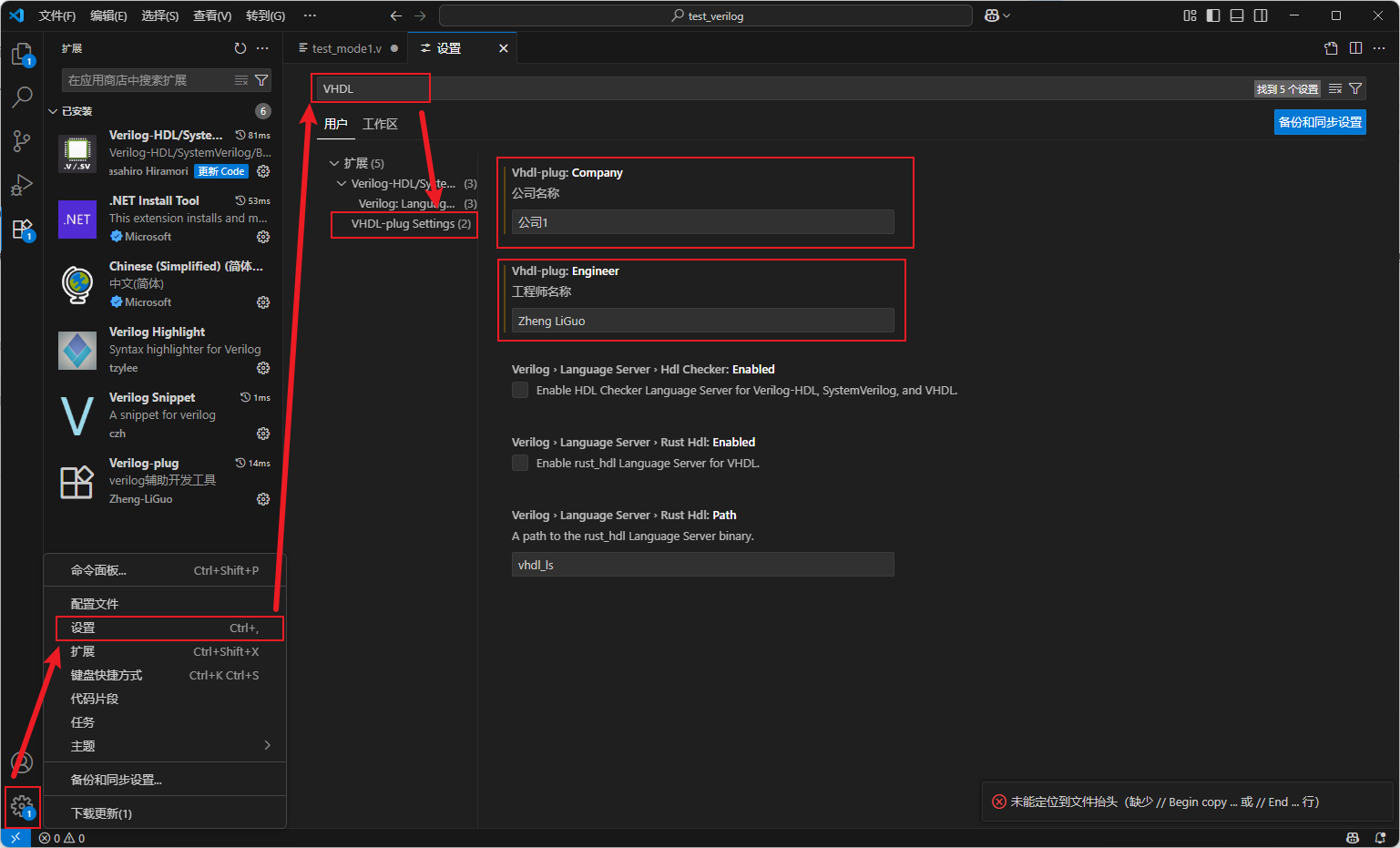Screen dimensions: 1400x848
Task: Enable HDL Checker Language Server checkbox
Action: tap(520, 390)
